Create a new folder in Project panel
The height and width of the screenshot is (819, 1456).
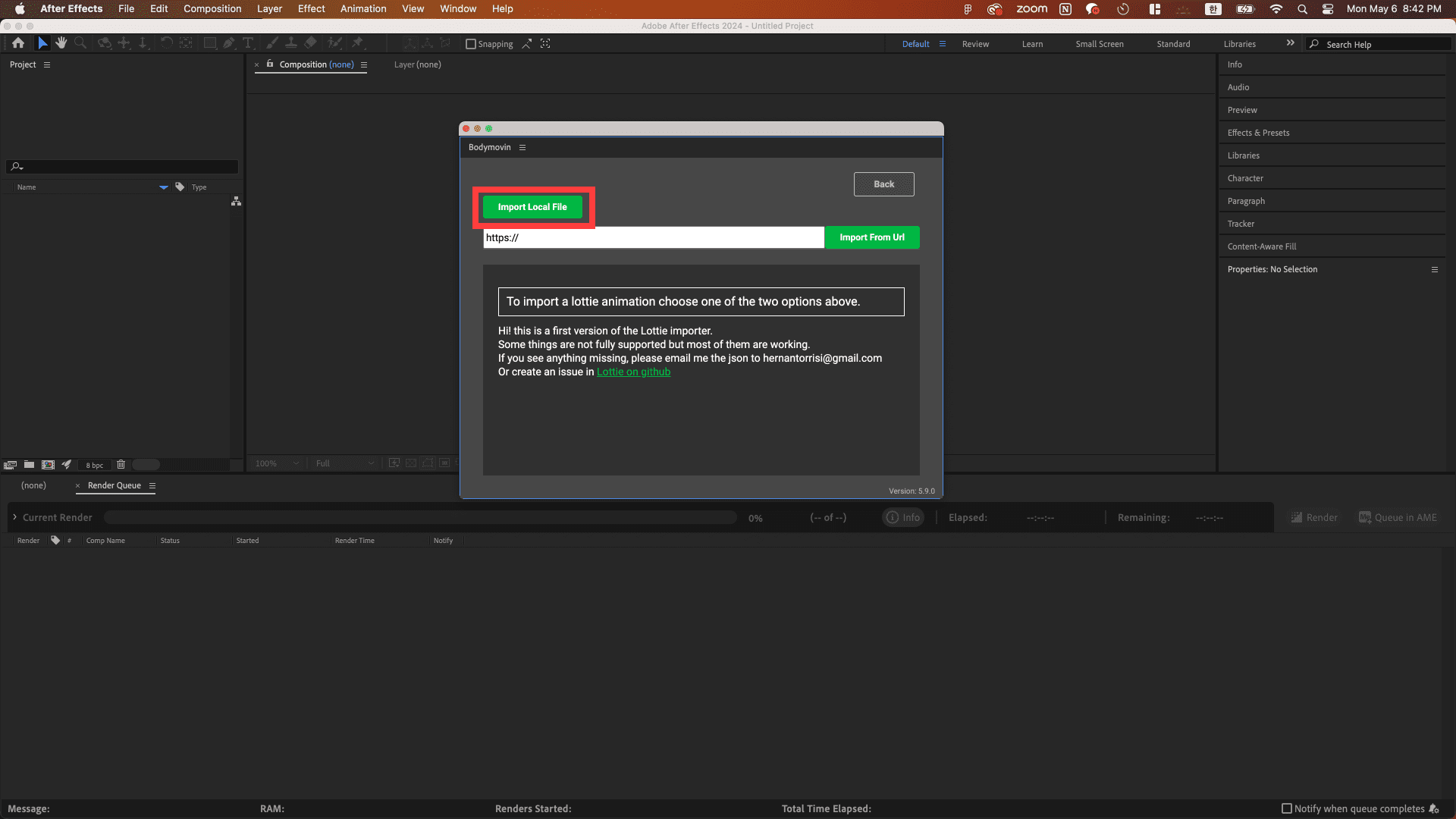29,464
